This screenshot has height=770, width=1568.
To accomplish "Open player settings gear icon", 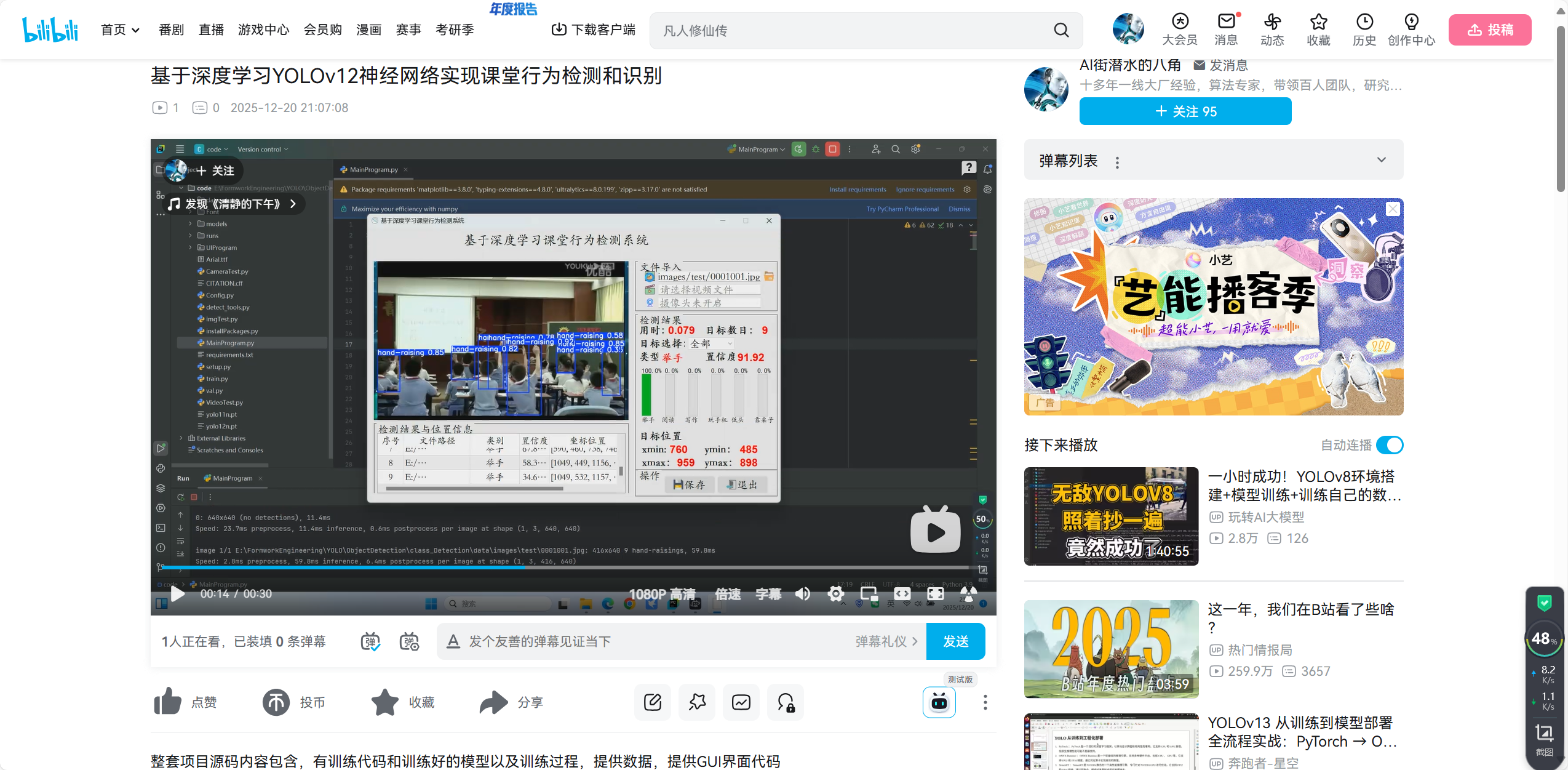I will 835,593.
